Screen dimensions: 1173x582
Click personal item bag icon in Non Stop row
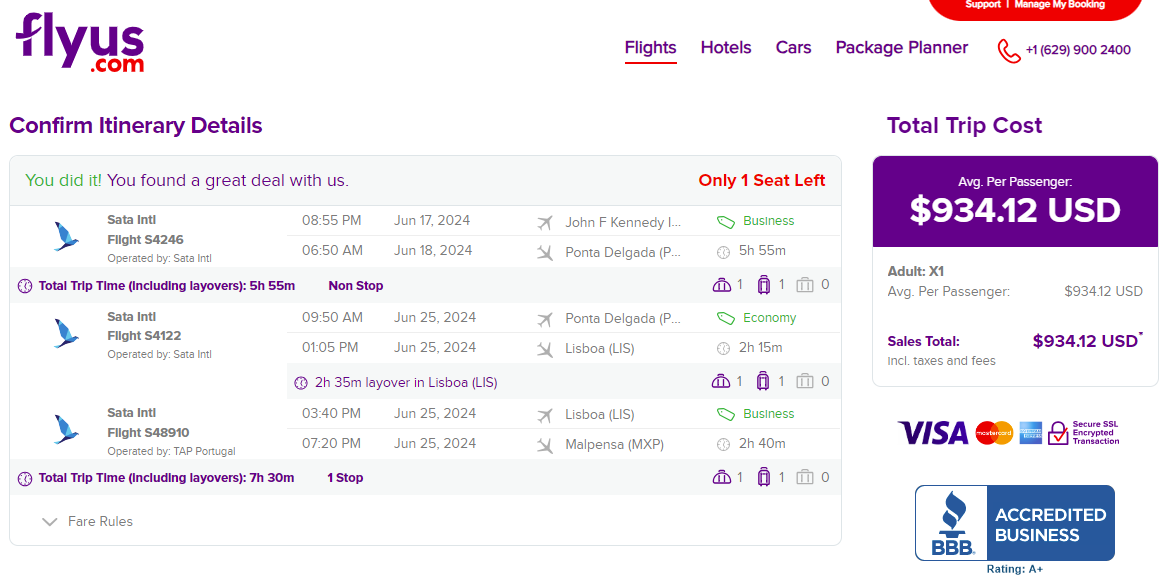(721, 285)
